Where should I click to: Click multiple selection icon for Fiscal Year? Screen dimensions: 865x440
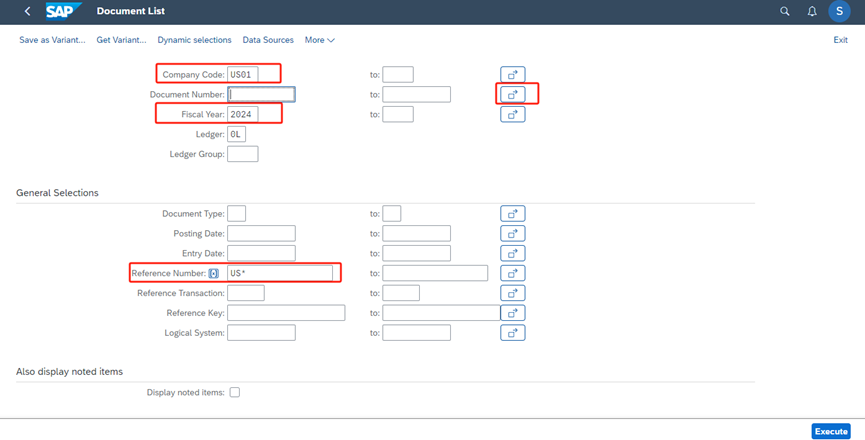coord(512,114)
